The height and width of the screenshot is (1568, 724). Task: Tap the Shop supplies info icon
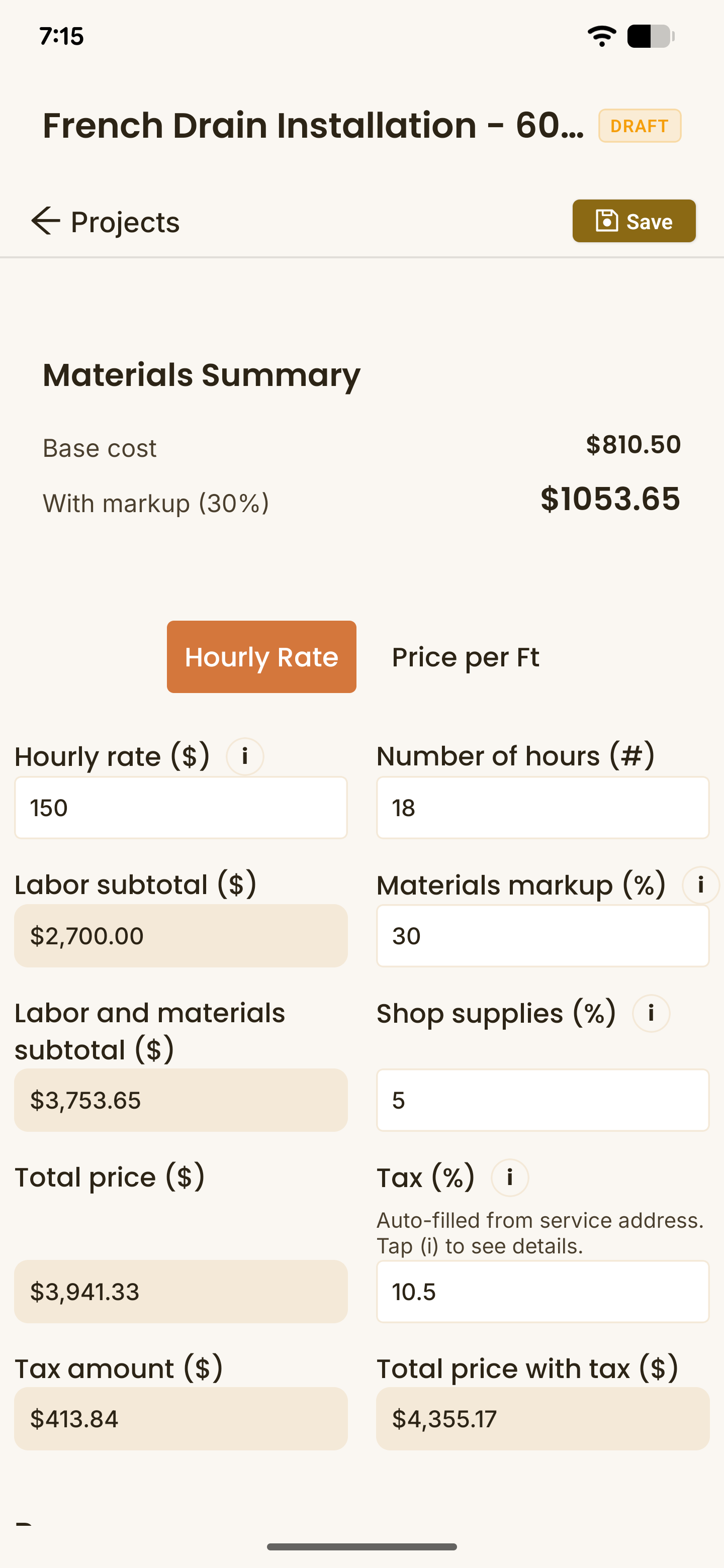tap(651, 1014)
